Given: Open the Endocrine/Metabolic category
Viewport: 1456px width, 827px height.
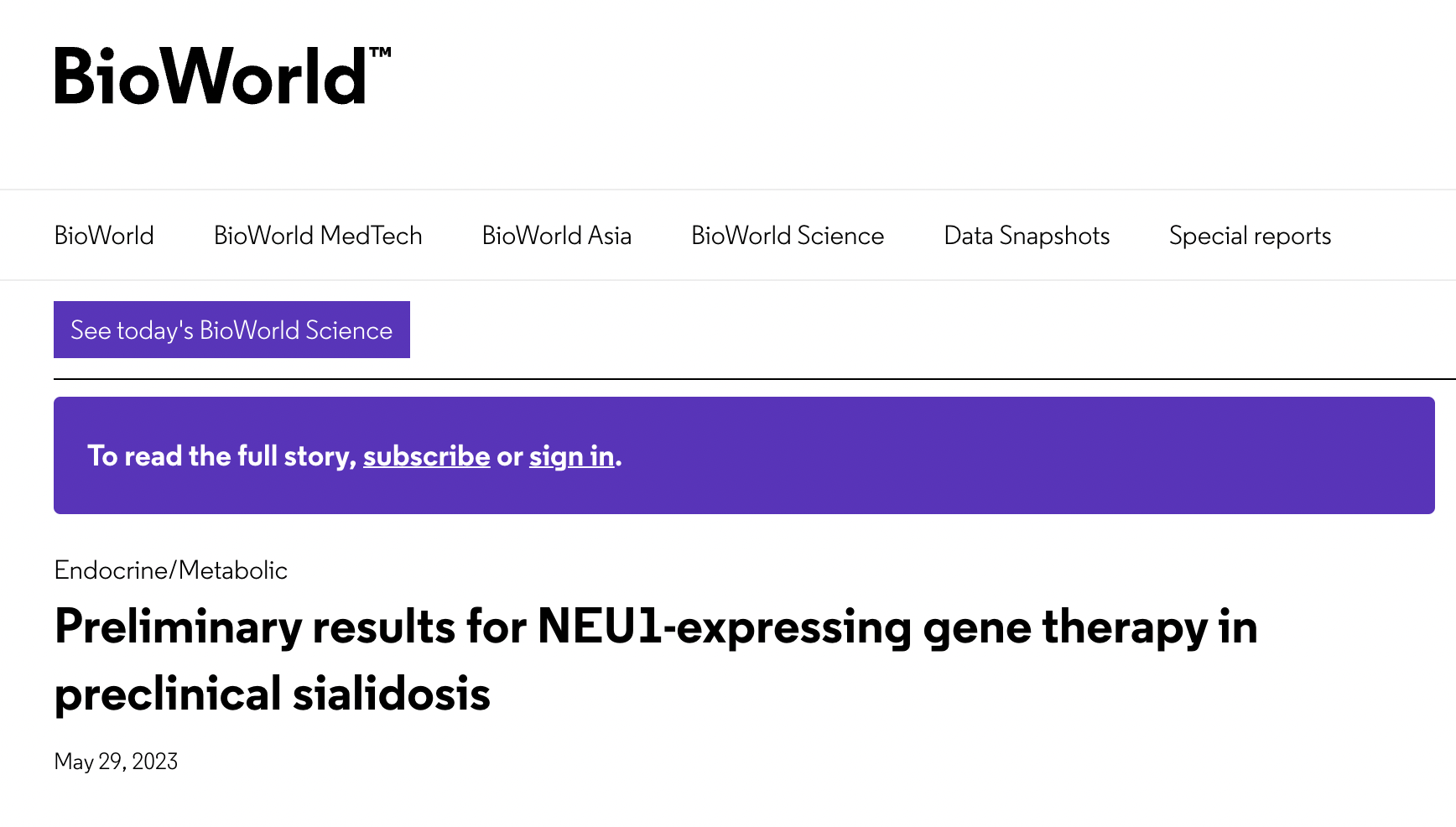Looking at the screenshot, I should (170, 570).
